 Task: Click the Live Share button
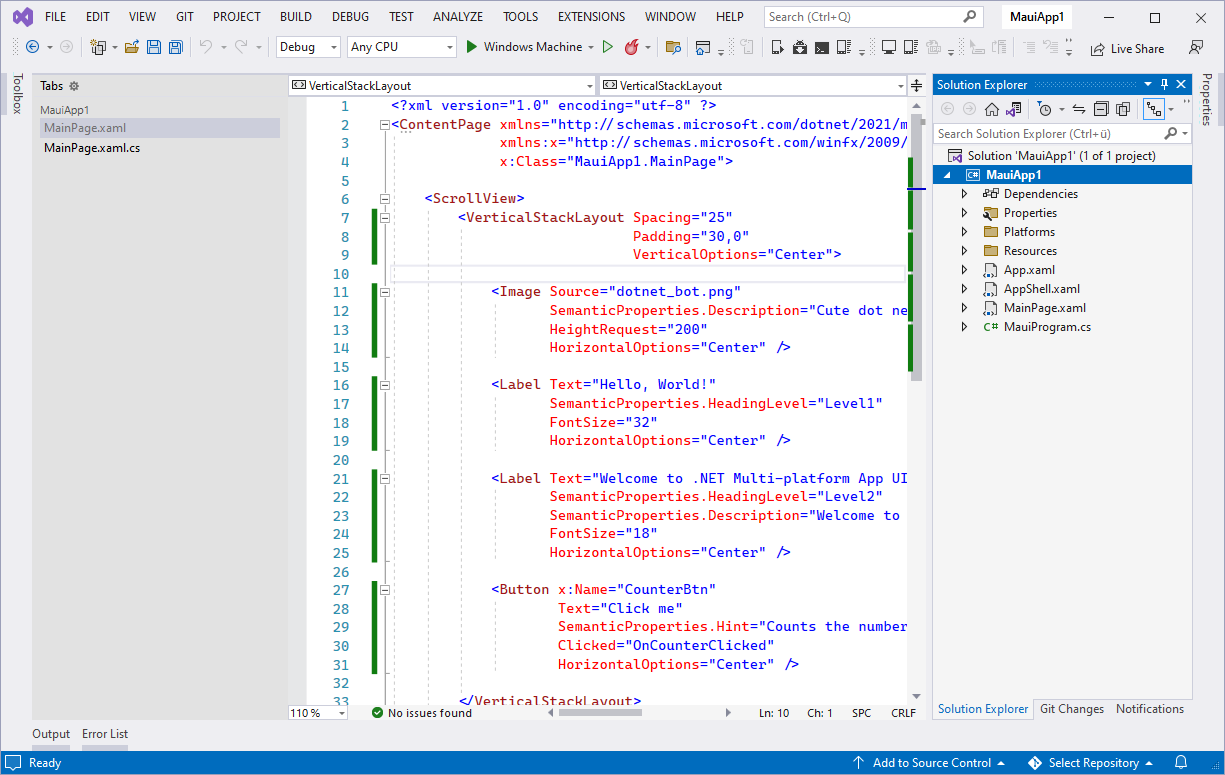[1127, 48]
